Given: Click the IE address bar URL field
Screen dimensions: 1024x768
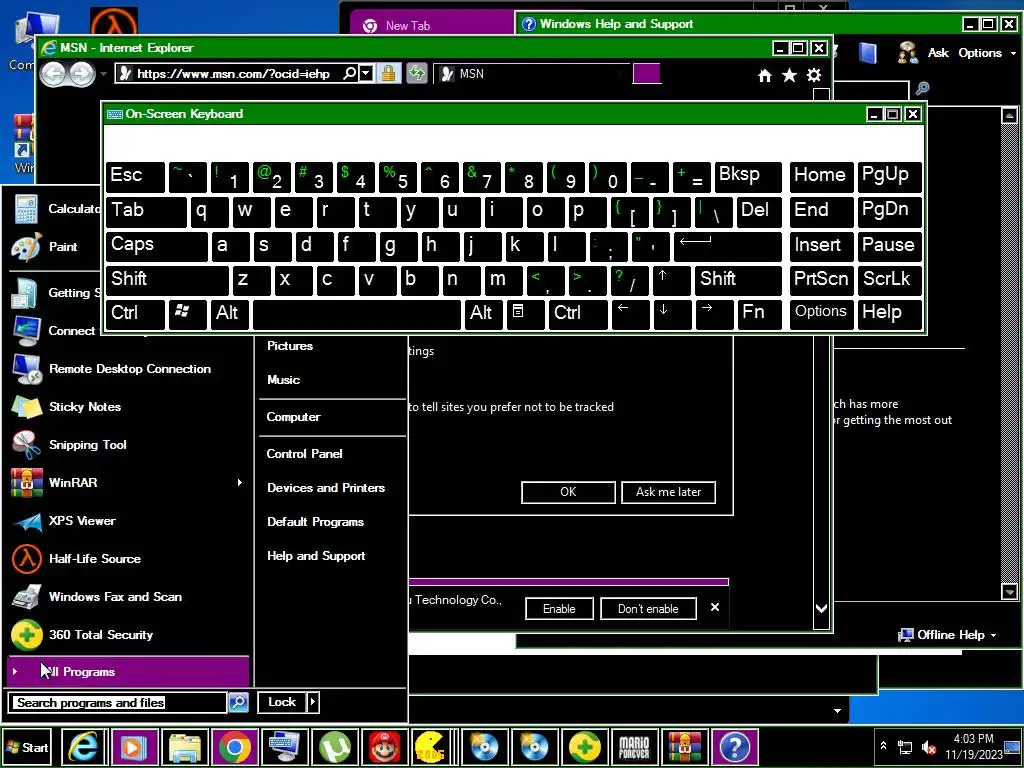Looking at the screenshot, I should click(x=233, y=74).
